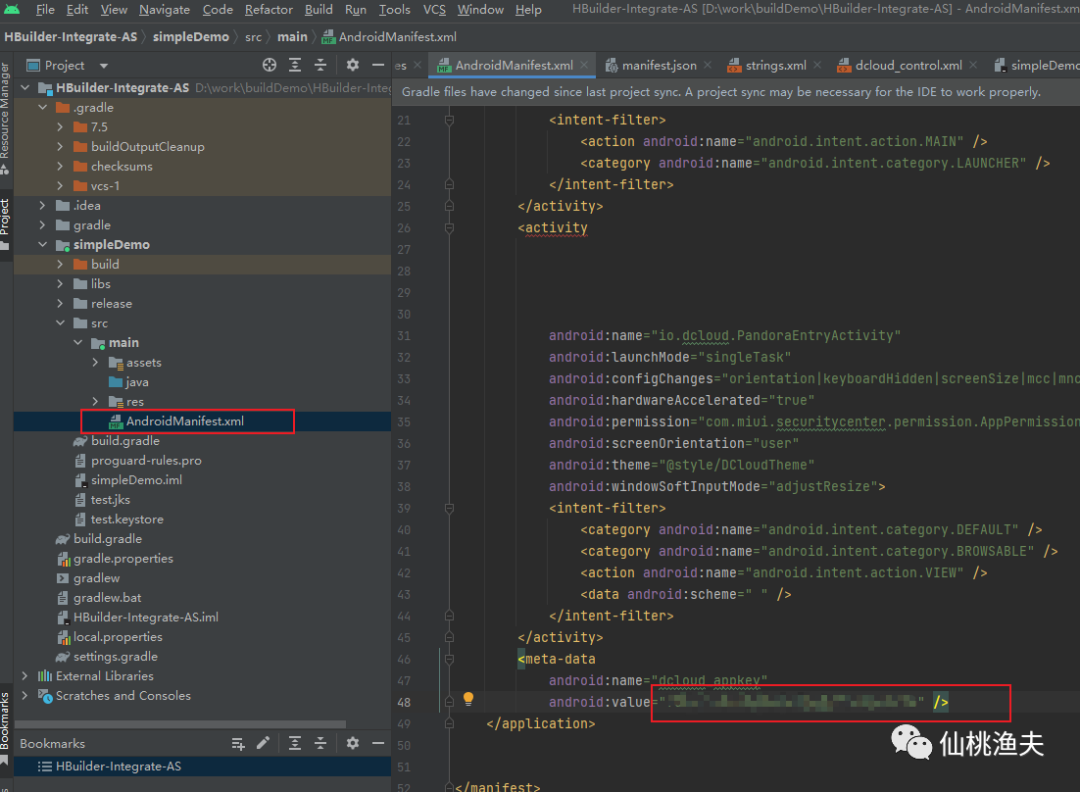Open the Build menu
This screenshot has width=1080, height=792.
coord(319,10)
